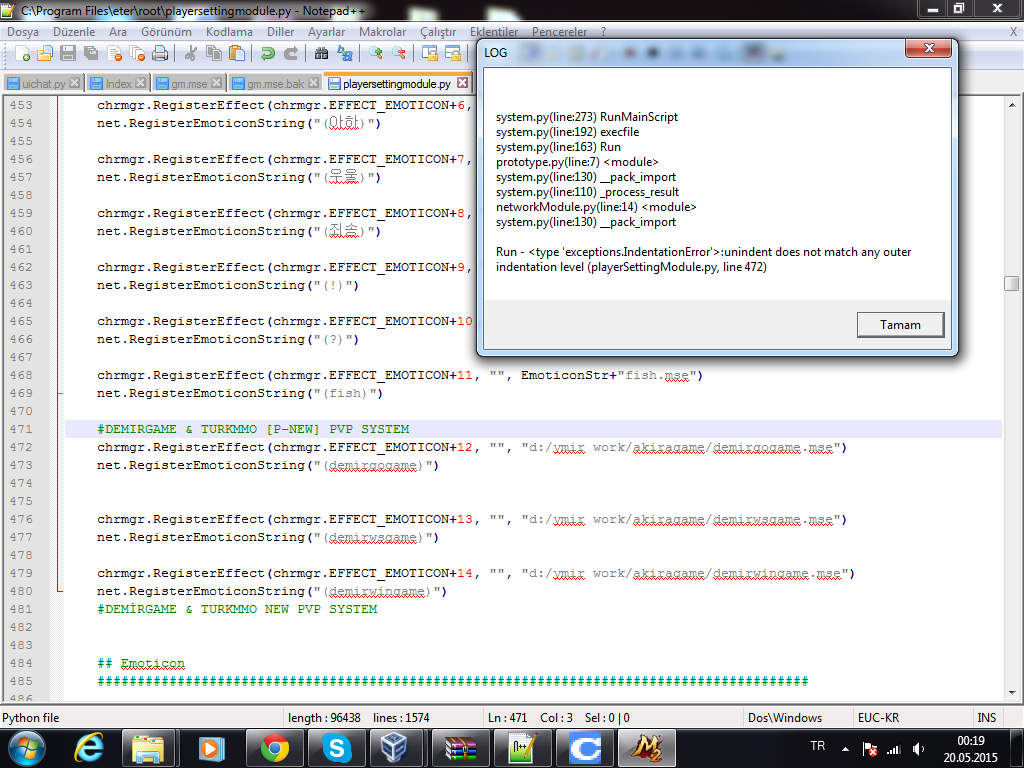The height and width of the screenshot is (768, 1024).
Task: Click the Save All toolbar icon
Action: pyautogui.click(x=91, y=54)
